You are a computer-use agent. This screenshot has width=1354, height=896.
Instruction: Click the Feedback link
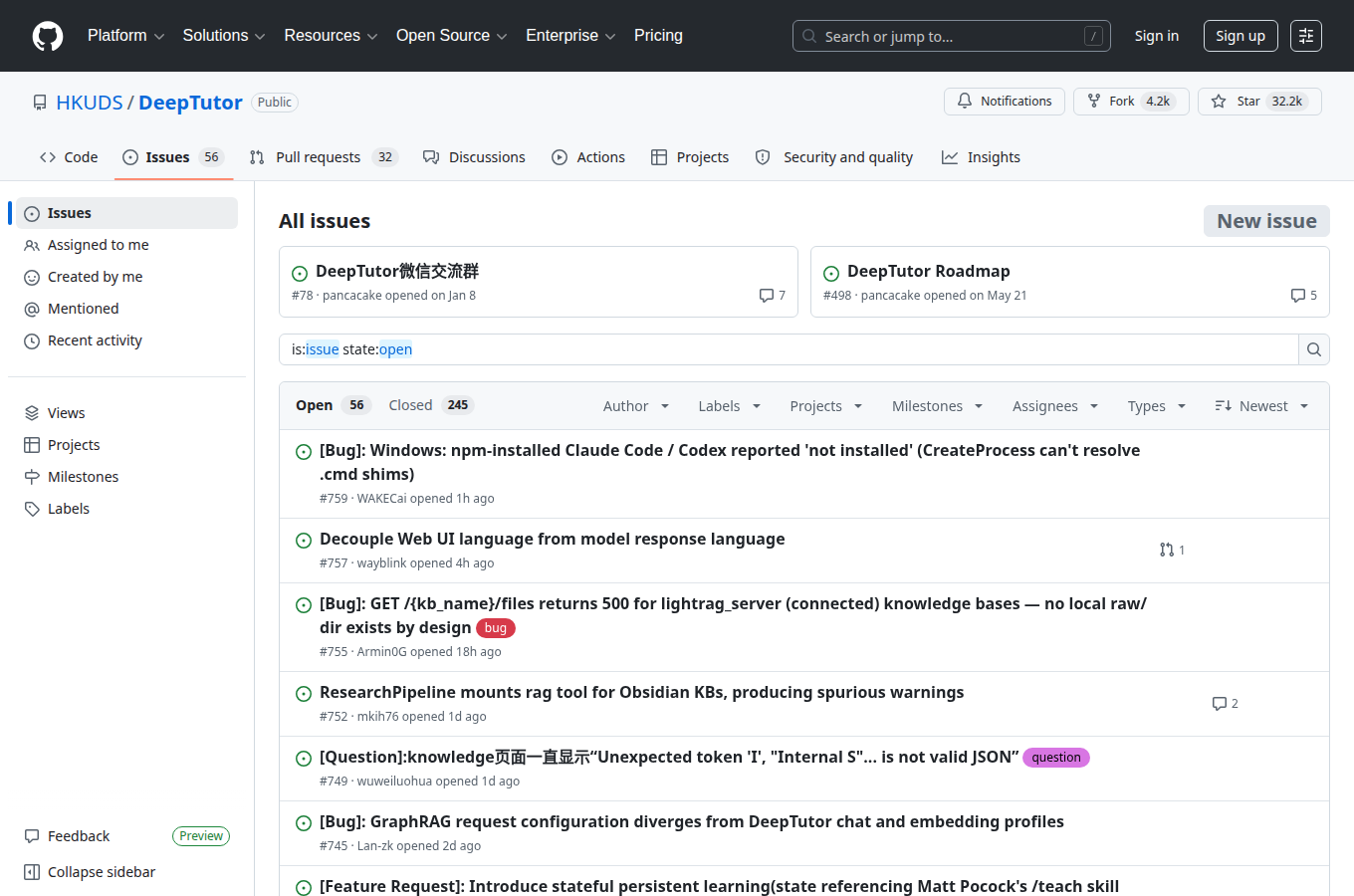[x=79, y=836]
